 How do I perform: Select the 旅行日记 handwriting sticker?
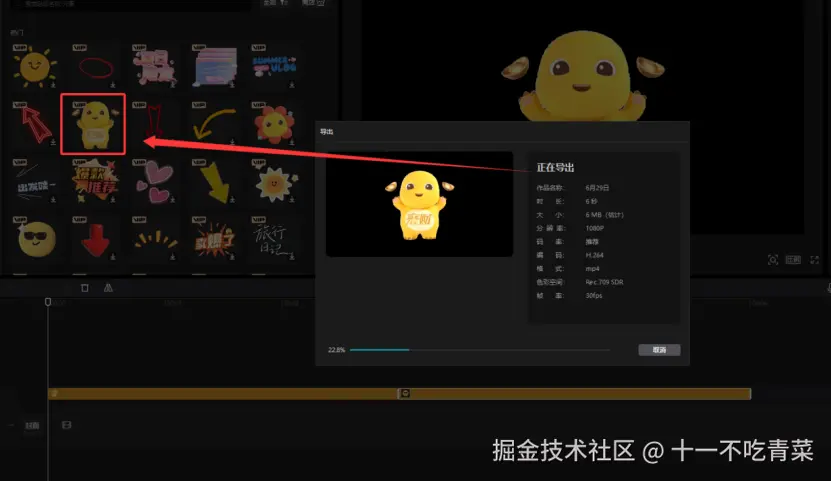[x=274, y=239]
